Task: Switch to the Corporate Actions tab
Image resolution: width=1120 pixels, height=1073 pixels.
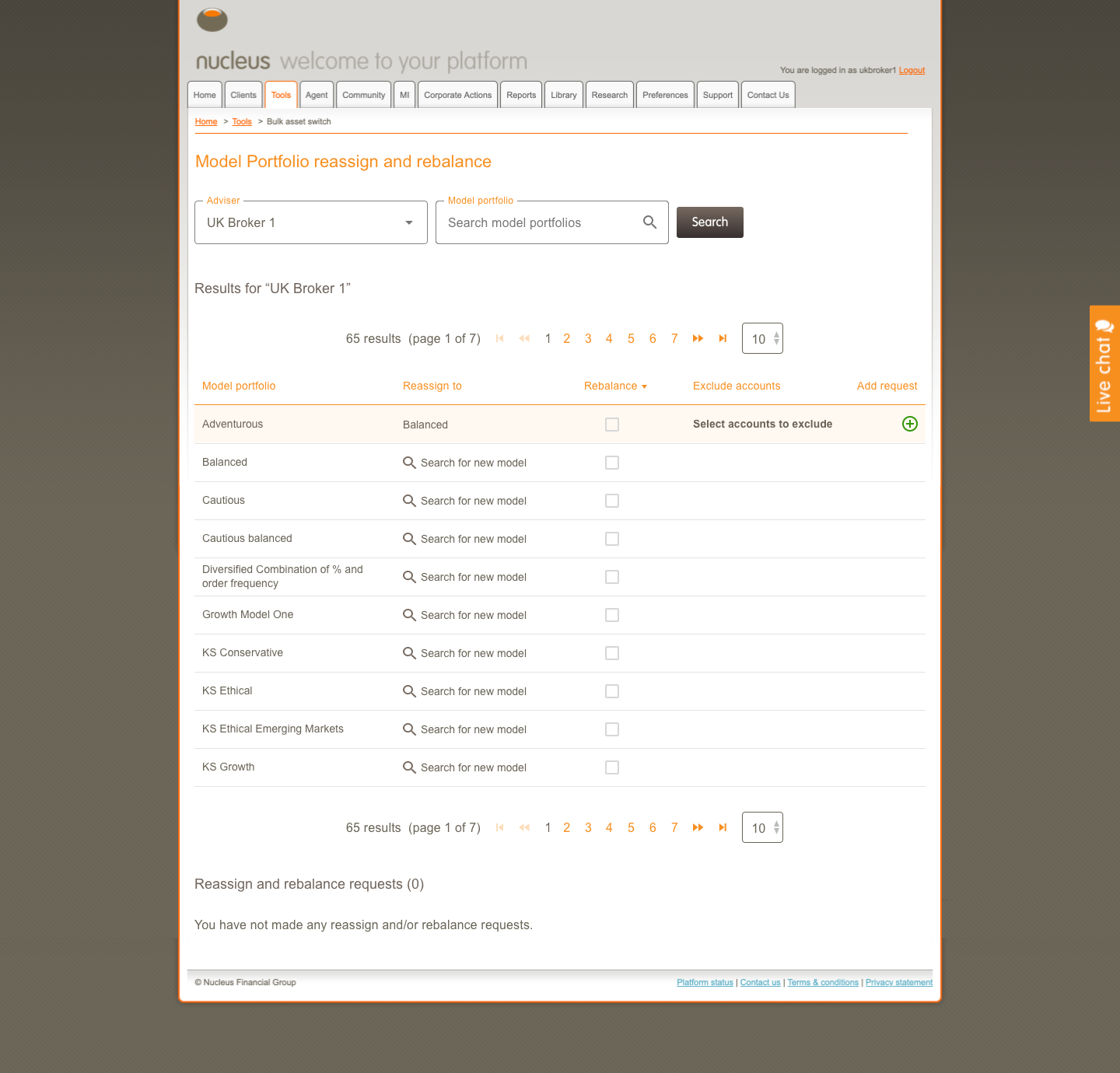Action: (457, 95)
